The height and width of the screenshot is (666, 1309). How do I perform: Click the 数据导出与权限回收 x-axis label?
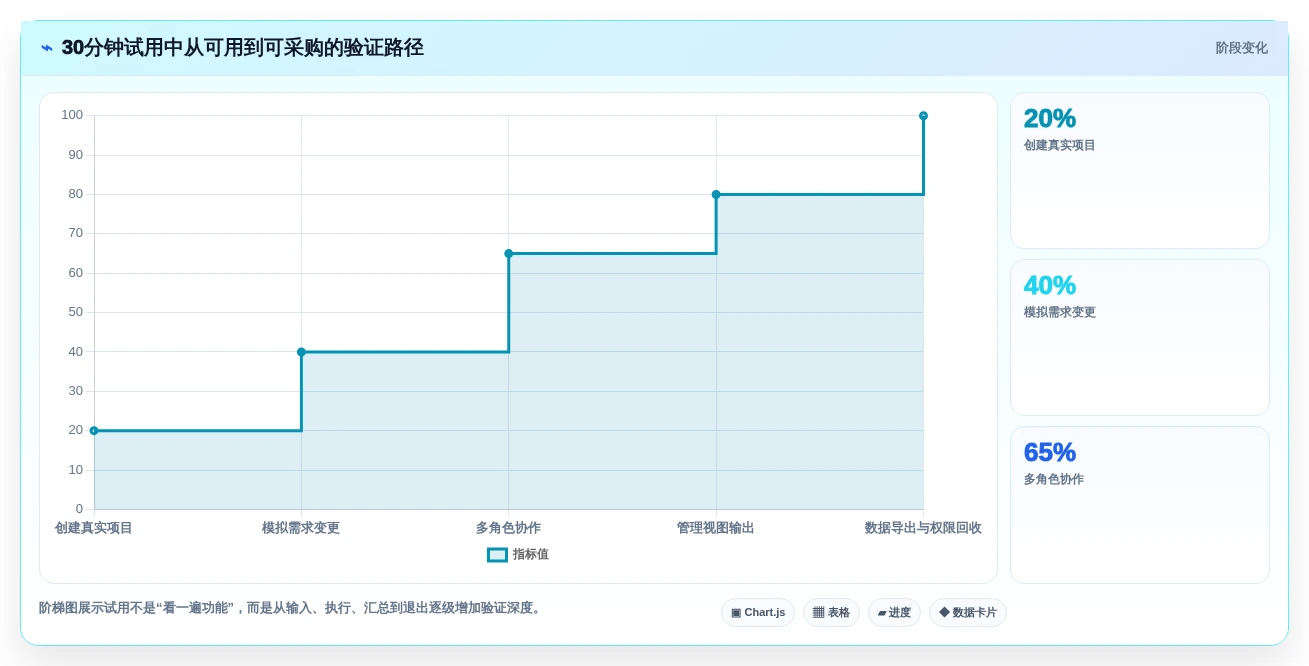[923, 528]
